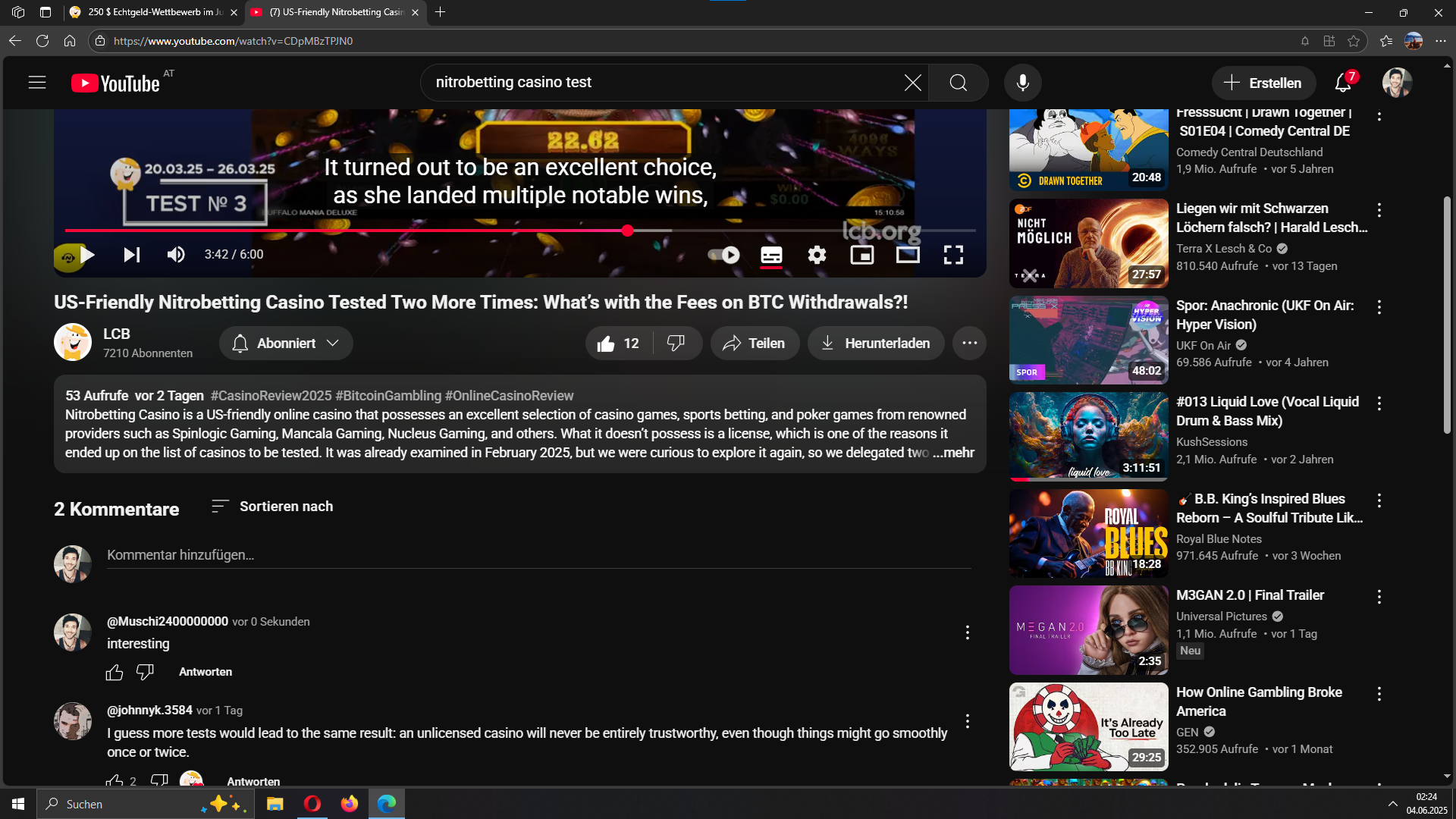The image size is (1456, 819).
Task: Reply to the @johnnyk.3584 comment
Action: [253, 781]
